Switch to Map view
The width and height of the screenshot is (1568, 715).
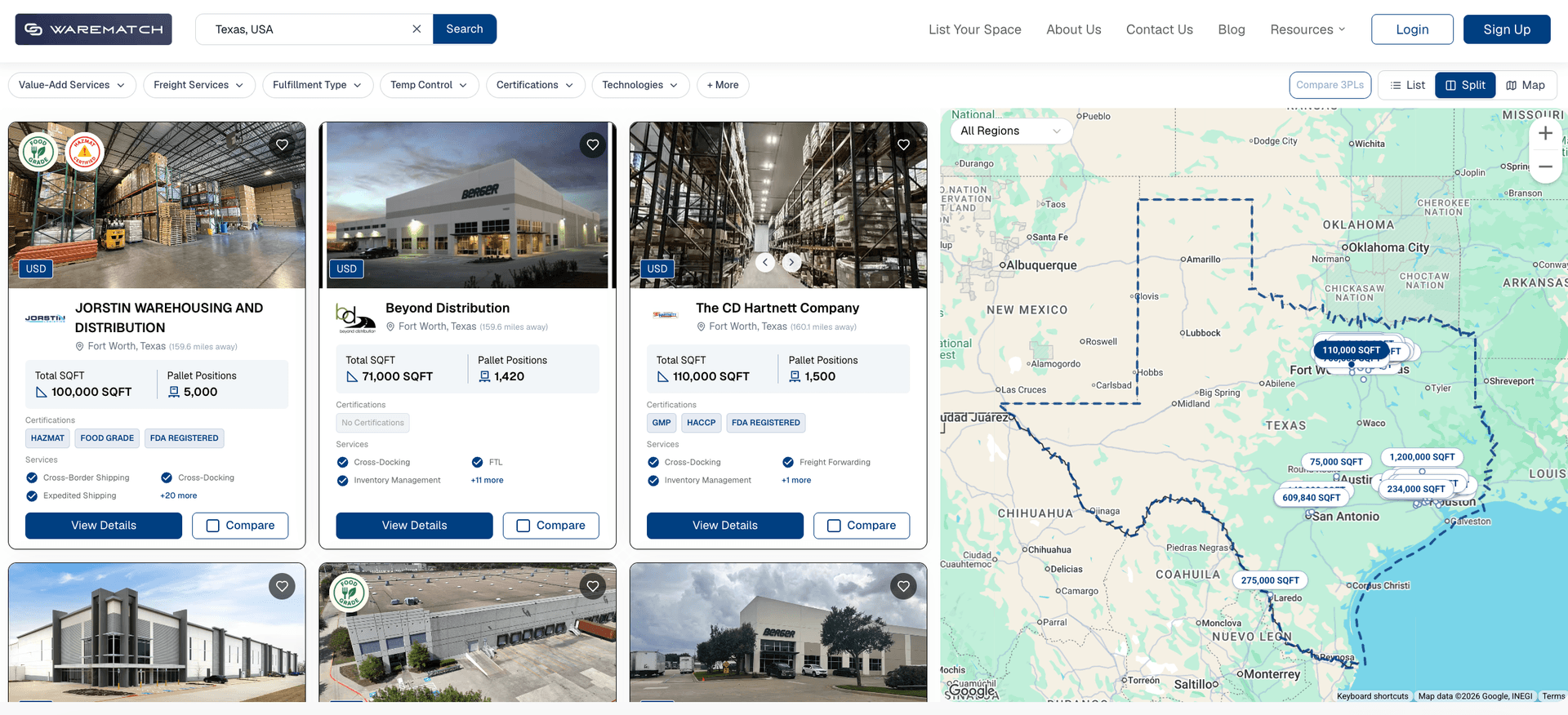click(x=1526, y=85)
